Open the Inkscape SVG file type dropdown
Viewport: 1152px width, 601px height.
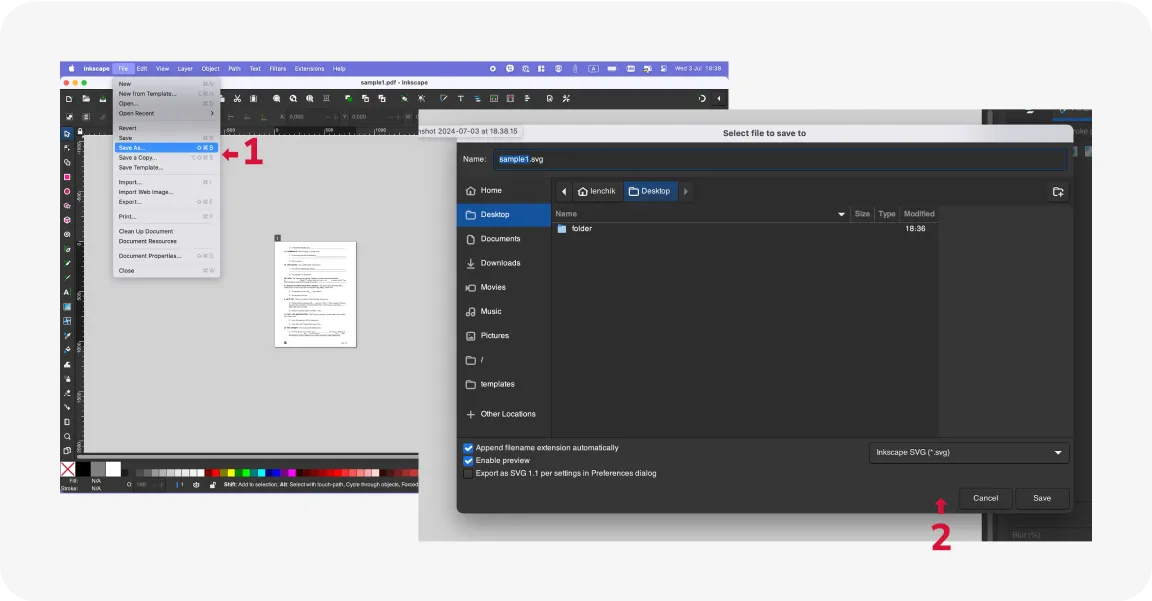click(968, 453)
